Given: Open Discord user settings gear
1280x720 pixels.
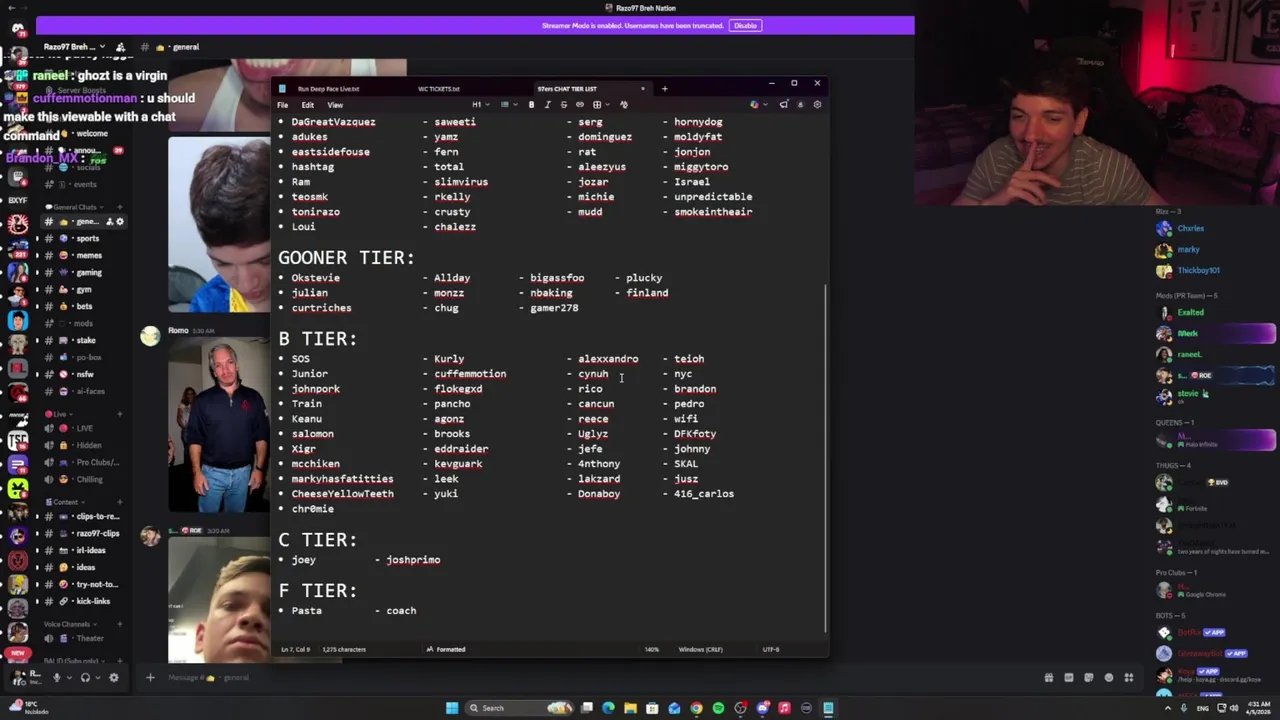Looking at the screenshot, I should [x=114, y=678].
